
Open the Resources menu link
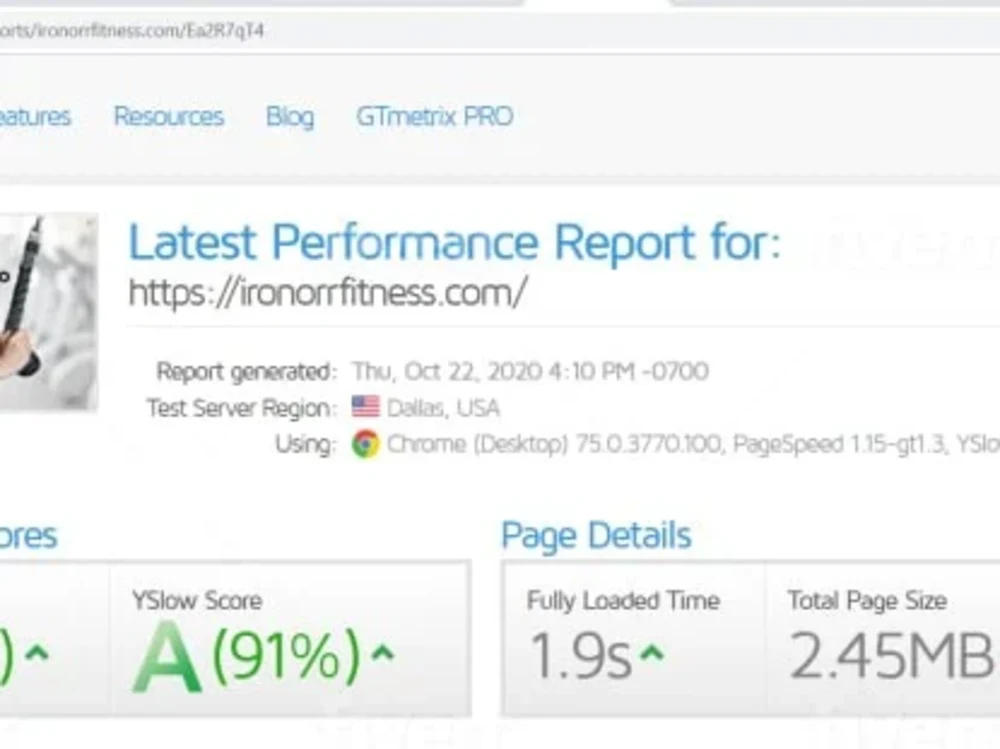click(168, 116)
